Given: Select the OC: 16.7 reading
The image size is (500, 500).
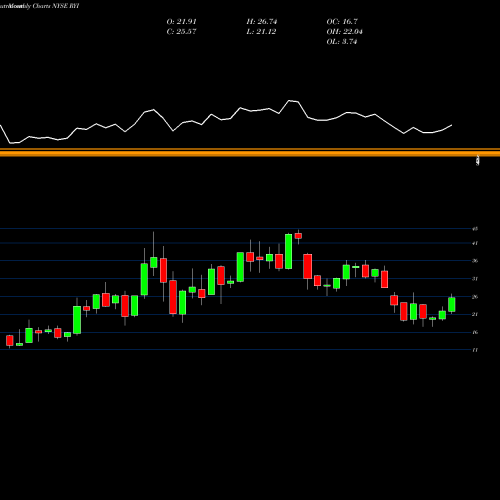Looking at the screenshot, I should pos(342,22).
